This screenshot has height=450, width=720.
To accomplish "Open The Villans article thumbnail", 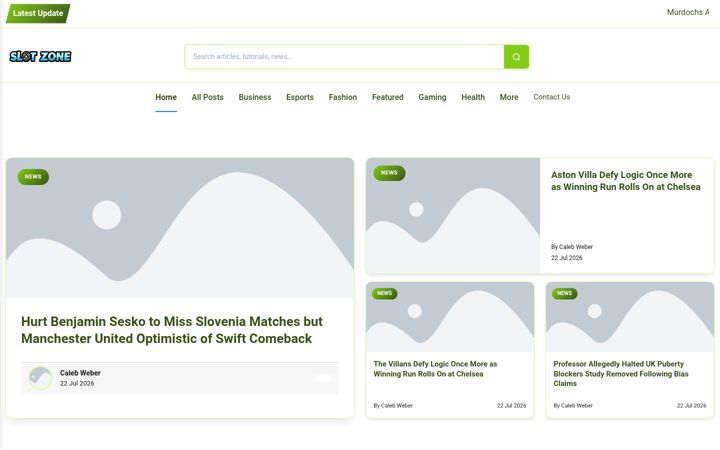I will (450, 317).
